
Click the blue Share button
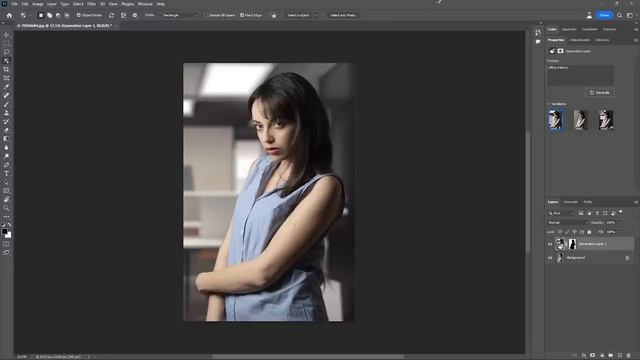tap(604, 15)
